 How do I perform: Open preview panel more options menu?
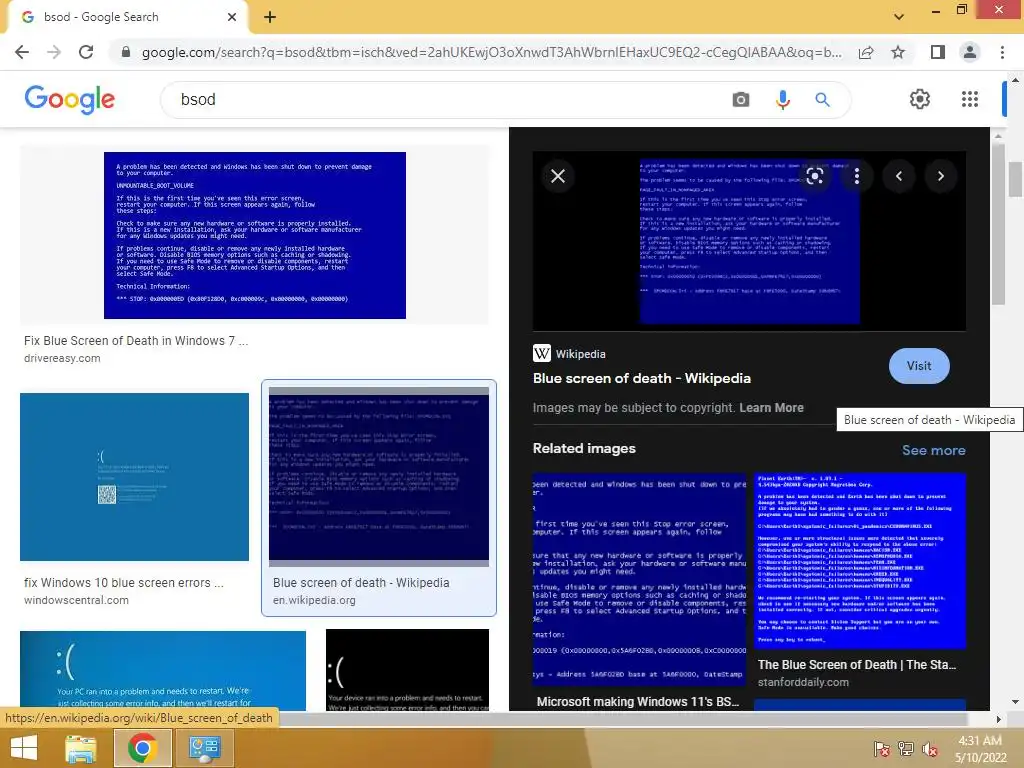(x=857, y=176)
